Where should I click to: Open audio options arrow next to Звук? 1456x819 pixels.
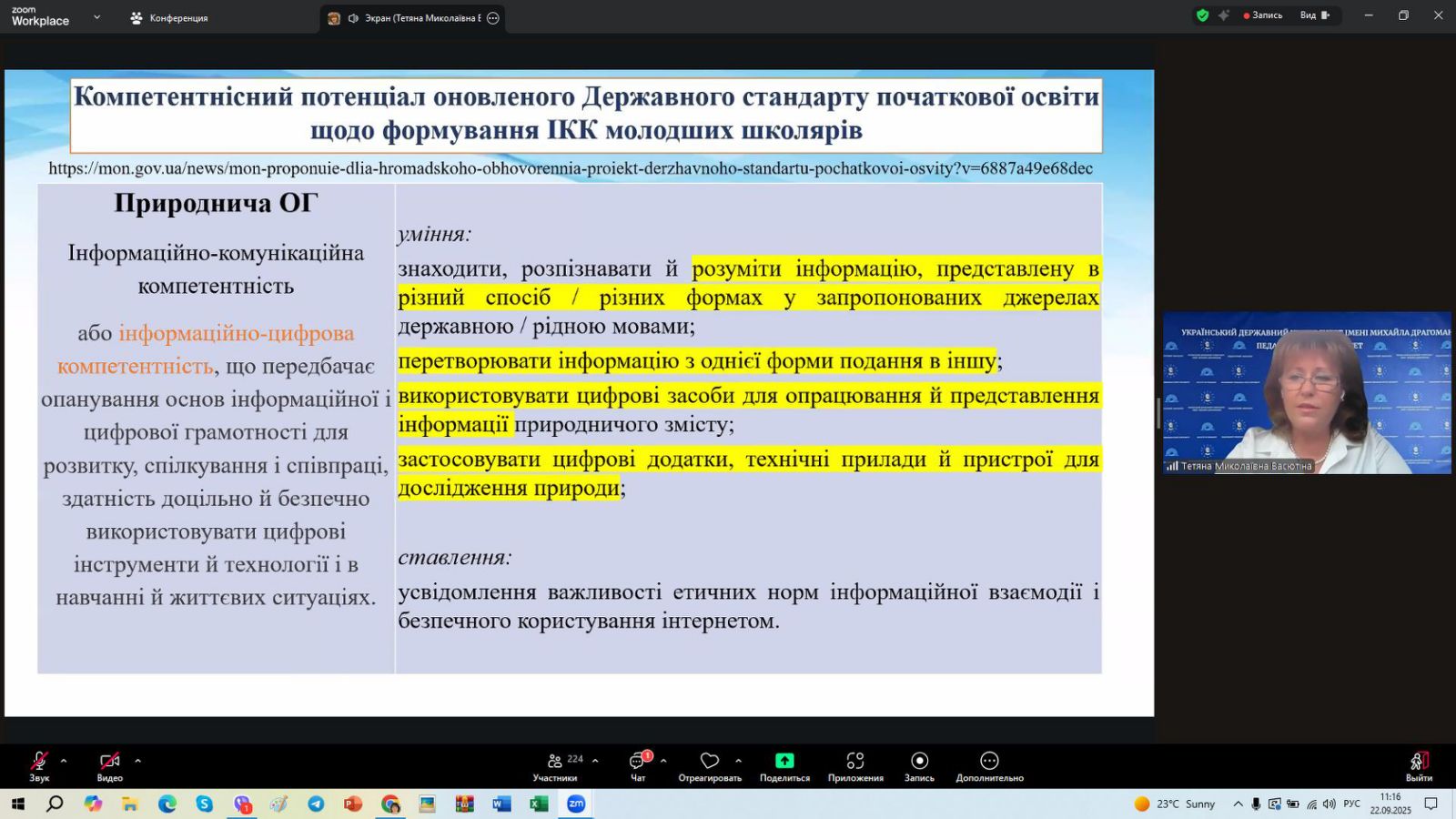pos(64,761)
